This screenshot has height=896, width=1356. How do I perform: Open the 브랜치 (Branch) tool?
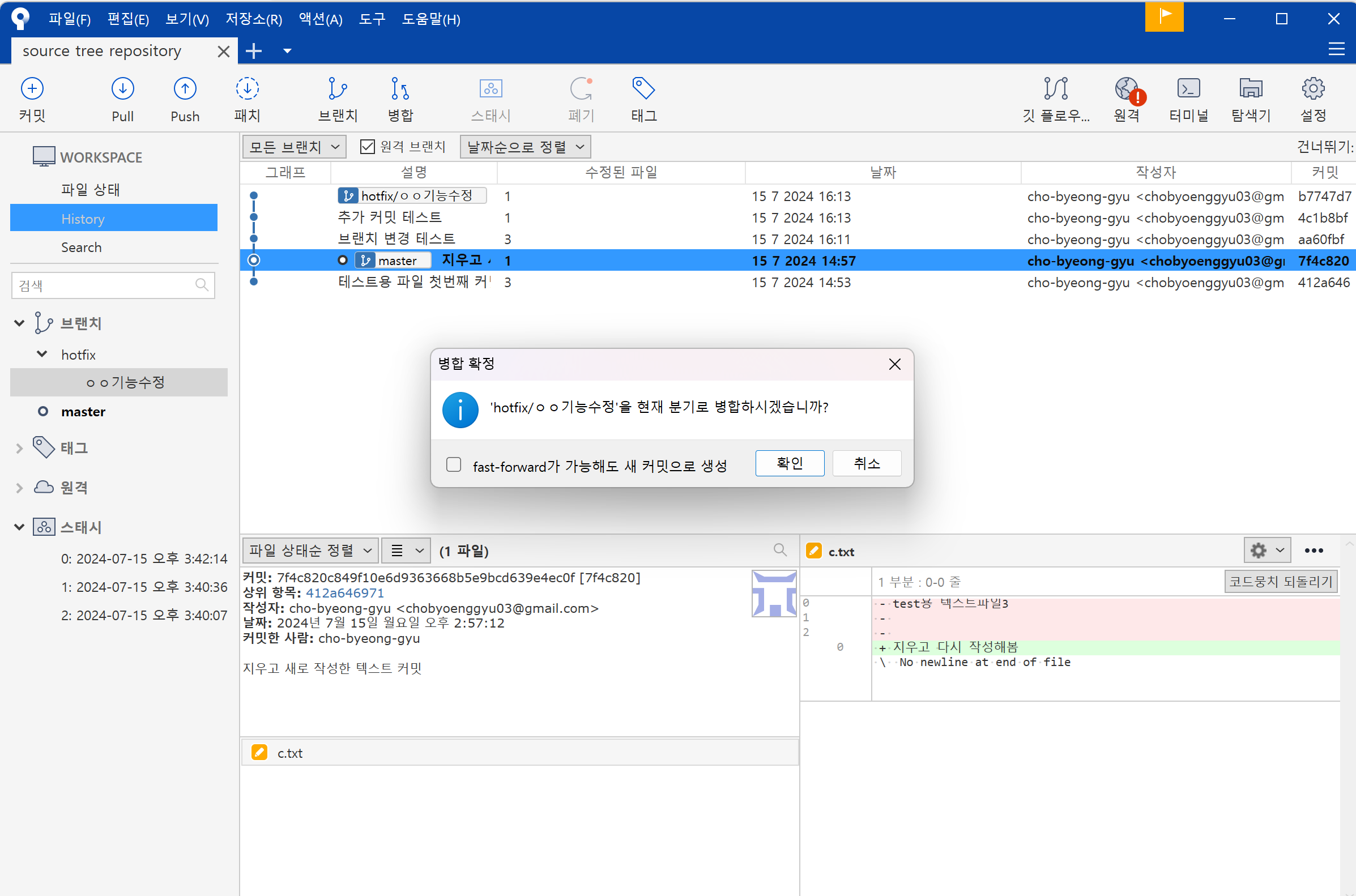point(338,99)
